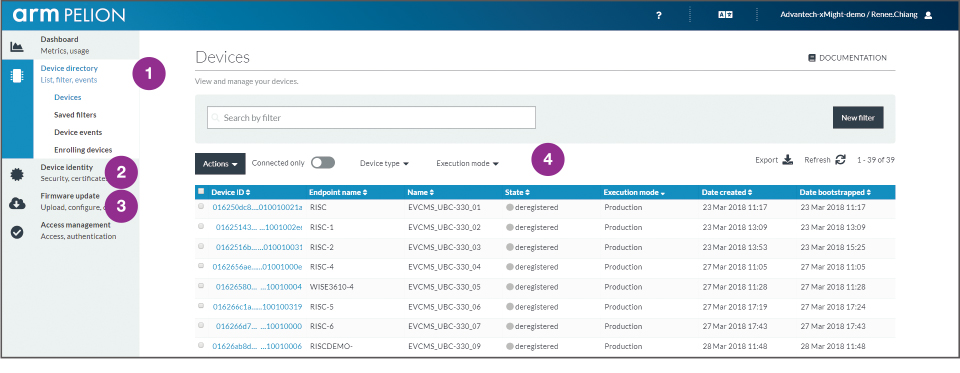
Task: Click the WISE3610-4 endpoint name cell
Action: [x=332, y=287]
